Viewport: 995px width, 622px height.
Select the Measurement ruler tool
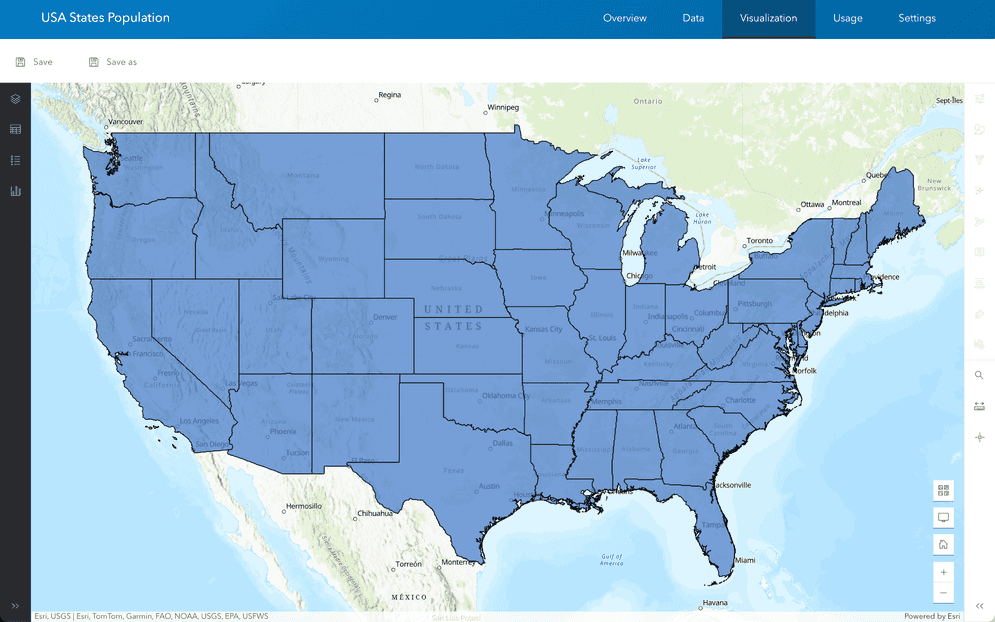pos(979,406)
